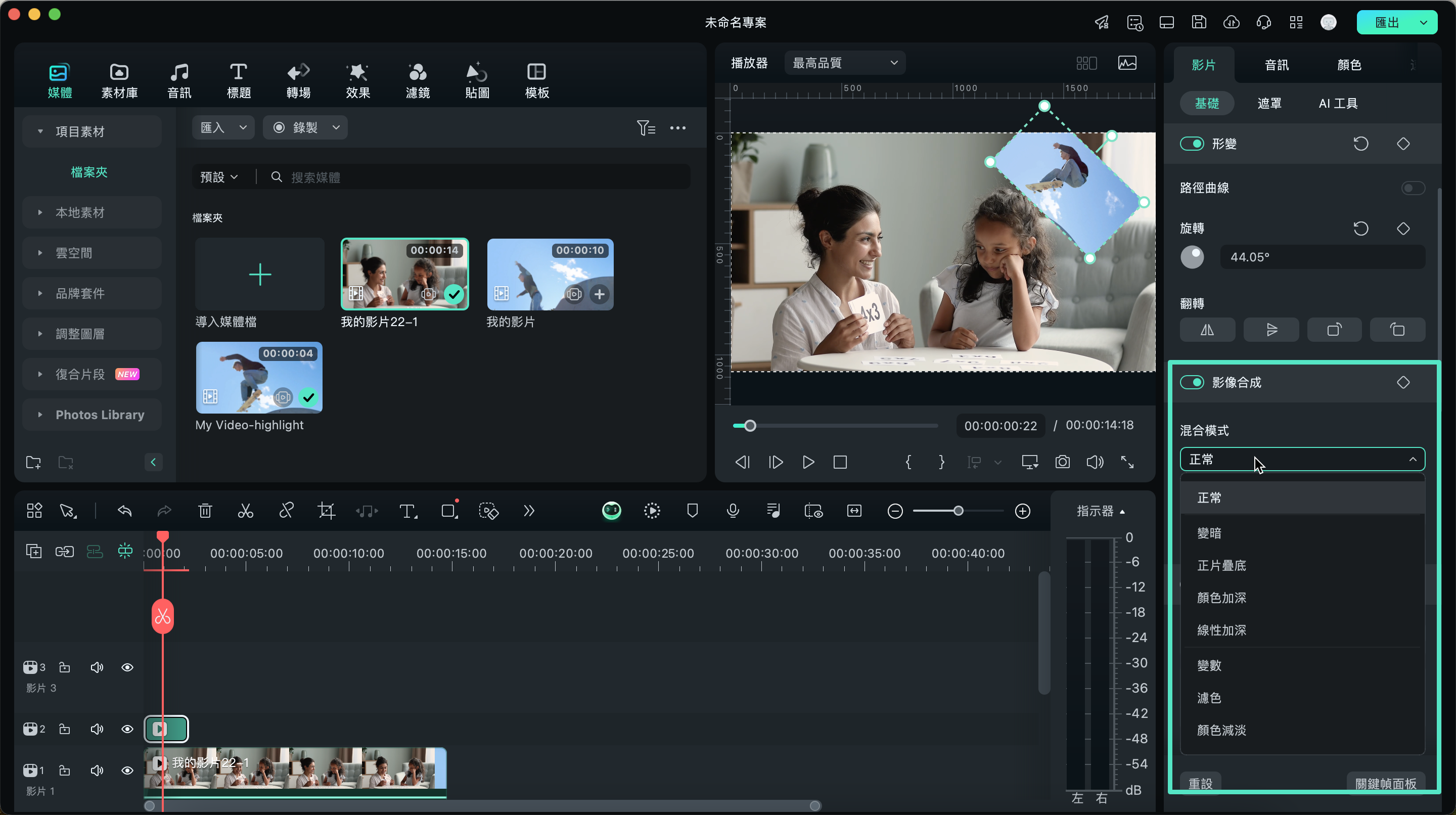Click the undo arrow in timeline toolbar
Viewport: 1456px width, 815px height.
point(124,511)
